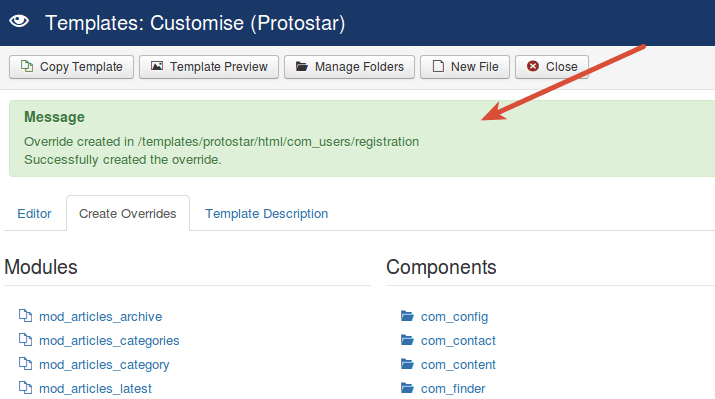
Task: Click the copy icon beside mod_articles_categories
Action: tap(26, 340)
